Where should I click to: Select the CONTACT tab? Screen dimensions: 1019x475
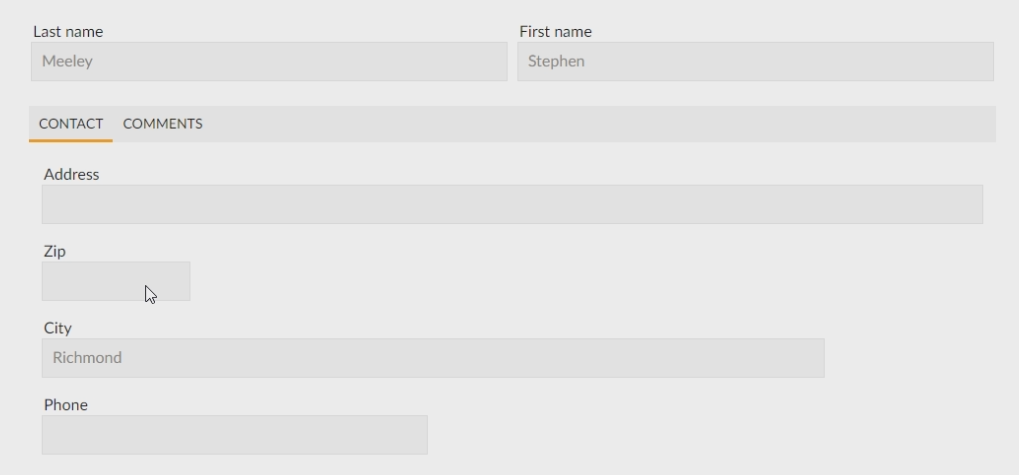(71, 124)
